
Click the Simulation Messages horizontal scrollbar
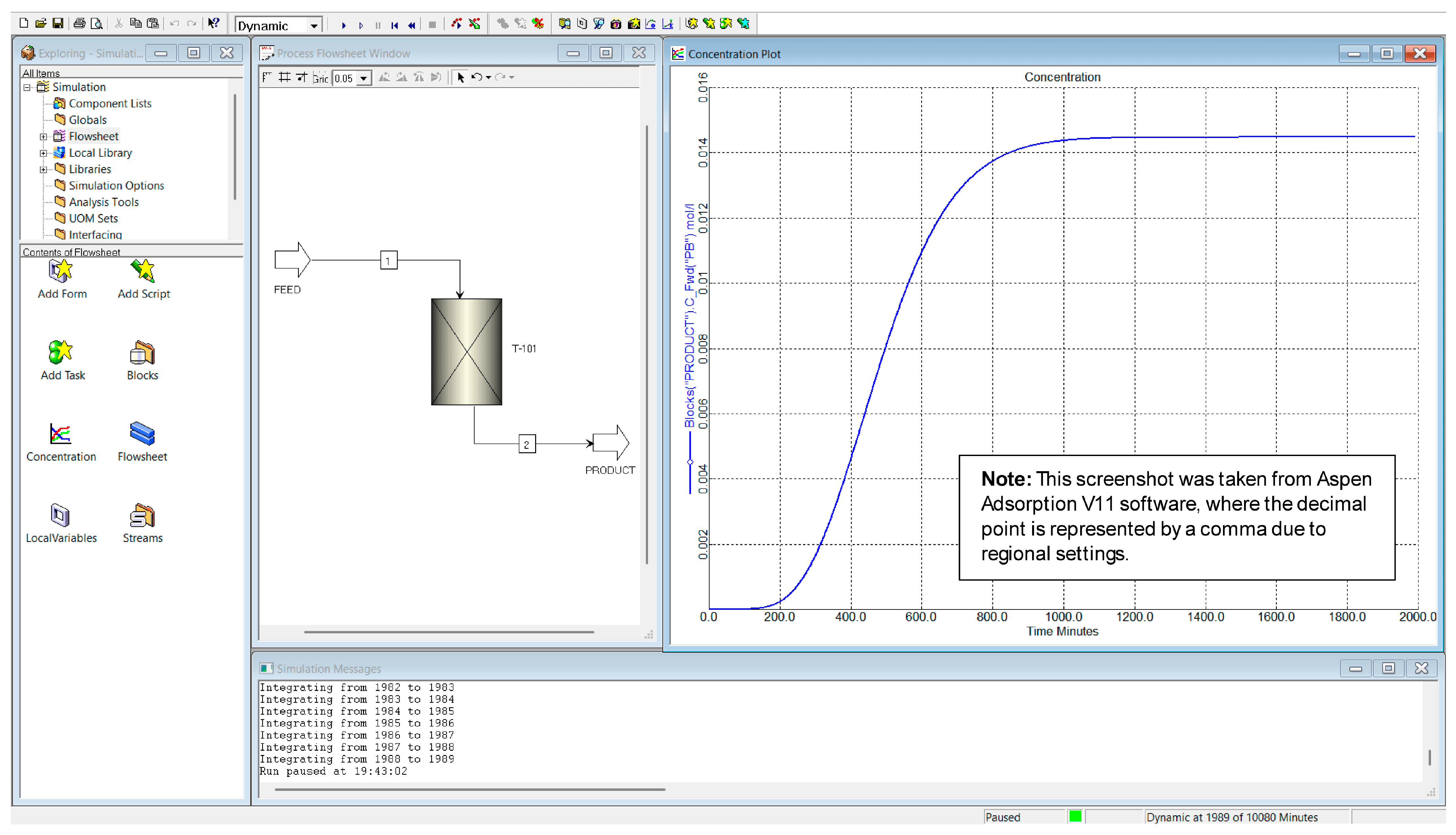click(469, 789)
